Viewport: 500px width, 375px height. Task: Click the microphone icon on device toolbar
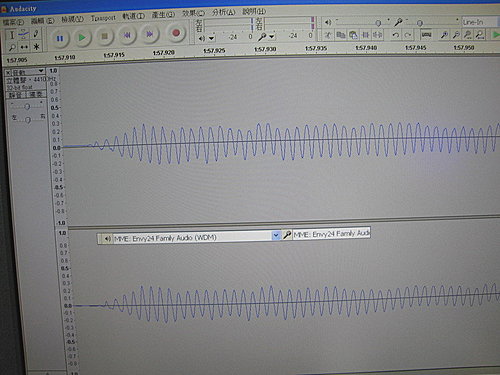[x=287, y=235]
